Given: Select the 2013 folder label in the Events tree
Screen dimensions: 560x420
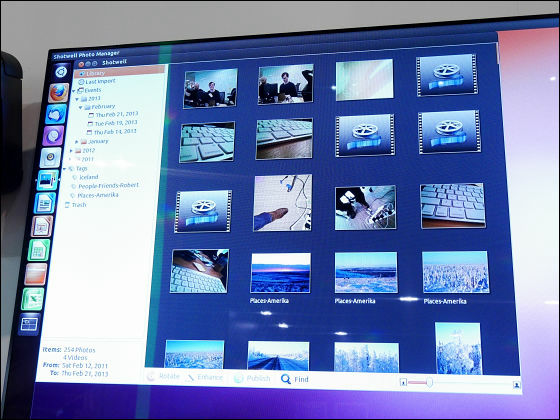Looking at the screenshot, I should coord(94,98).
